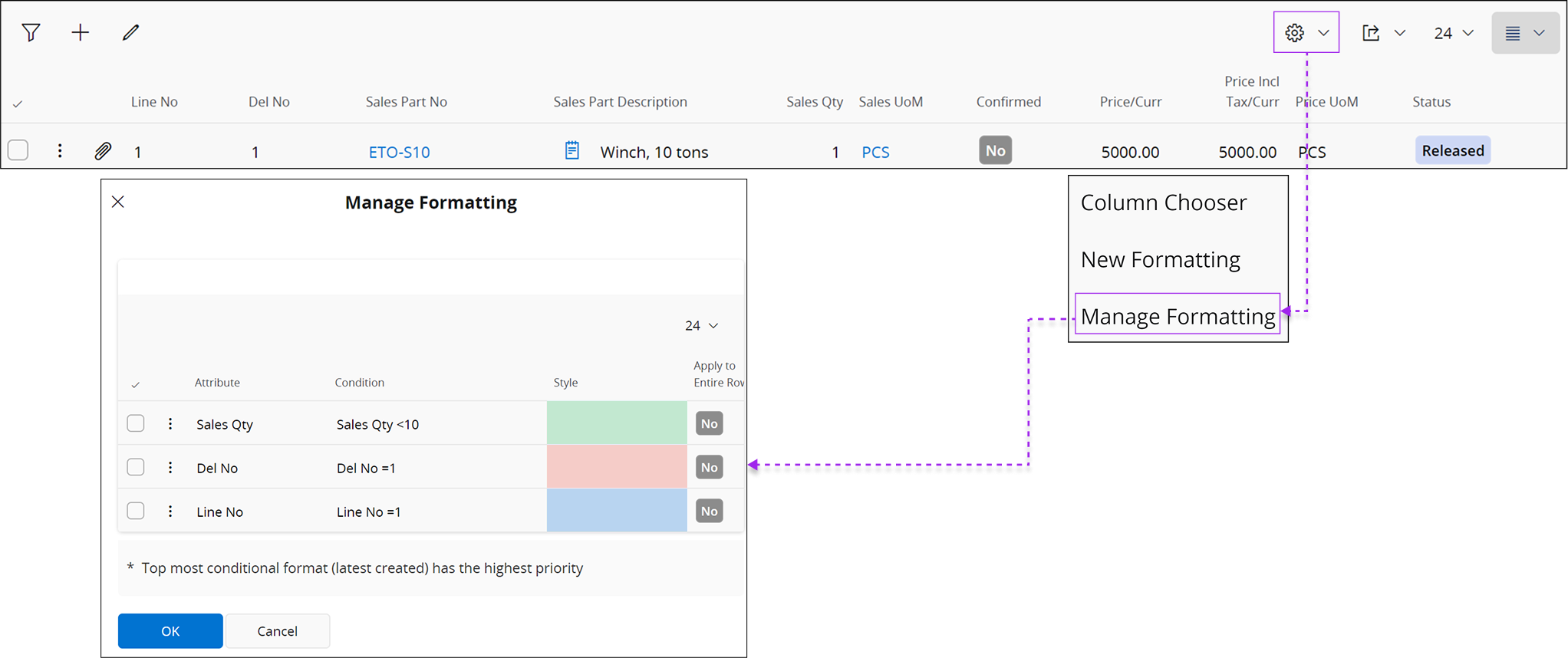
Task: Toggle the Confirmed No badge
Action: click(x=996, y=150)
